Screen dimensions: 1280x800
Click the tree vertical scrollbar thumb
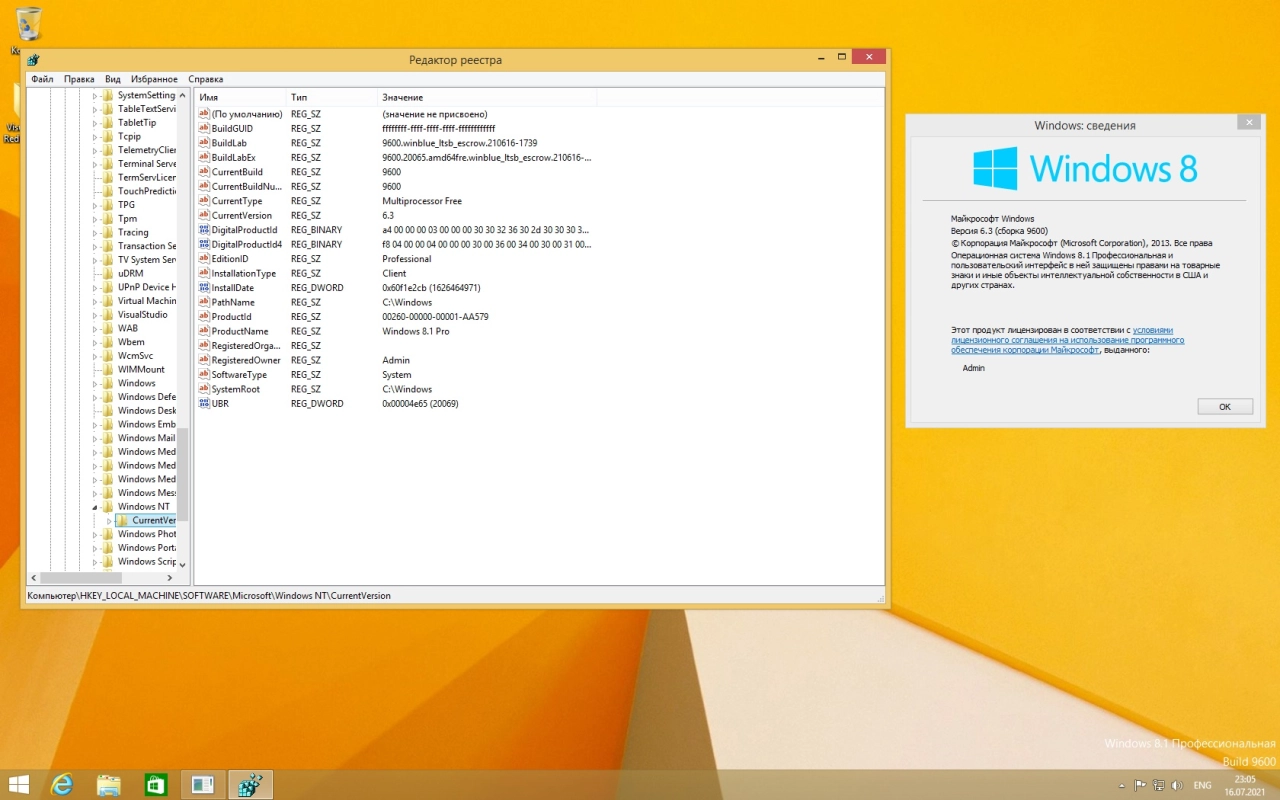[x=183, y=476]
